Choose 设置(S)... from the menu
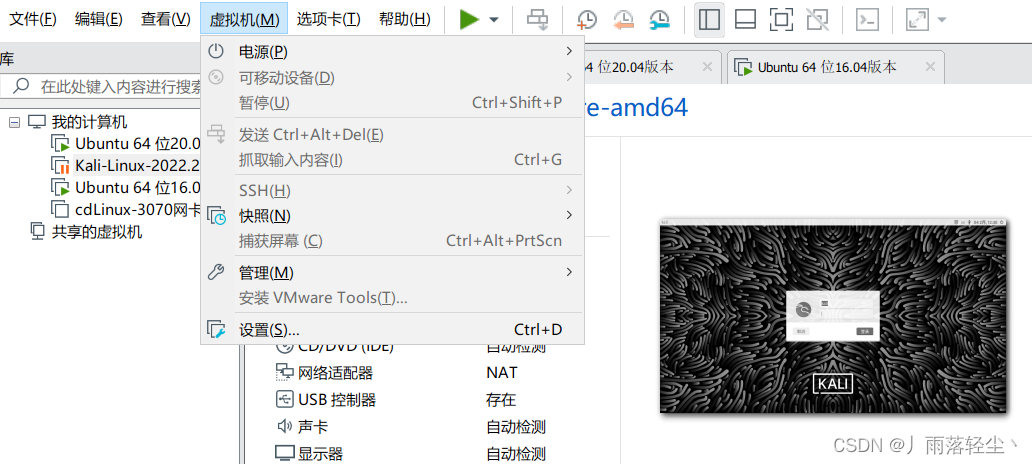The width and height of the screenshot is (1032, 464). (x=392, y=330)
